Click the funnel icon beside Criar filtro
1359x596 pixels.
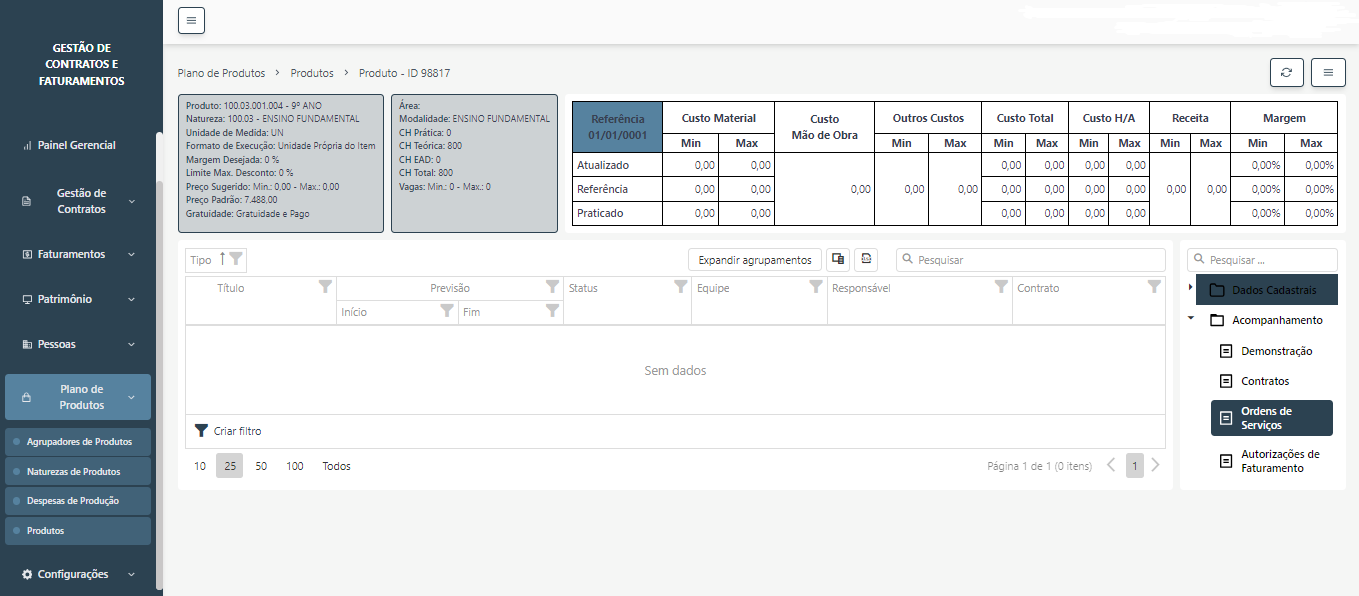201,431
